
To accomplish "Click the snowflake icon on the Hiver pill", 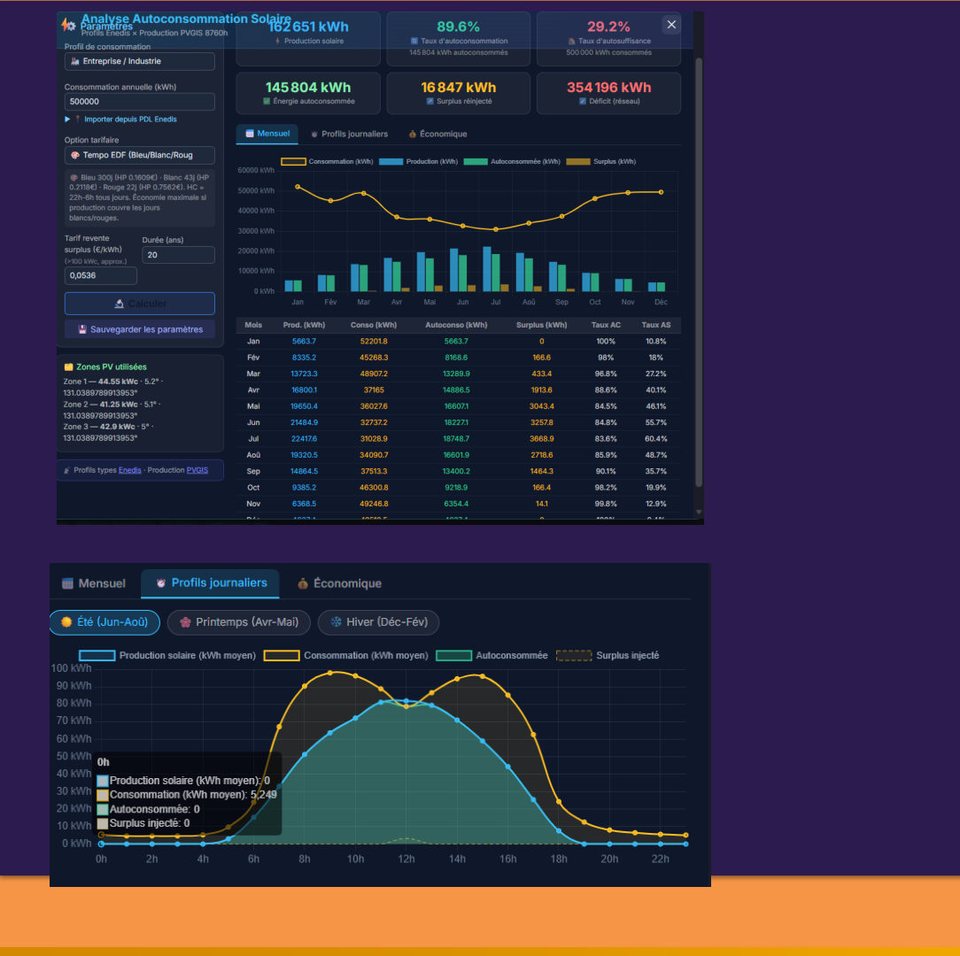I will pyautogui.click(x=335, y=622).
